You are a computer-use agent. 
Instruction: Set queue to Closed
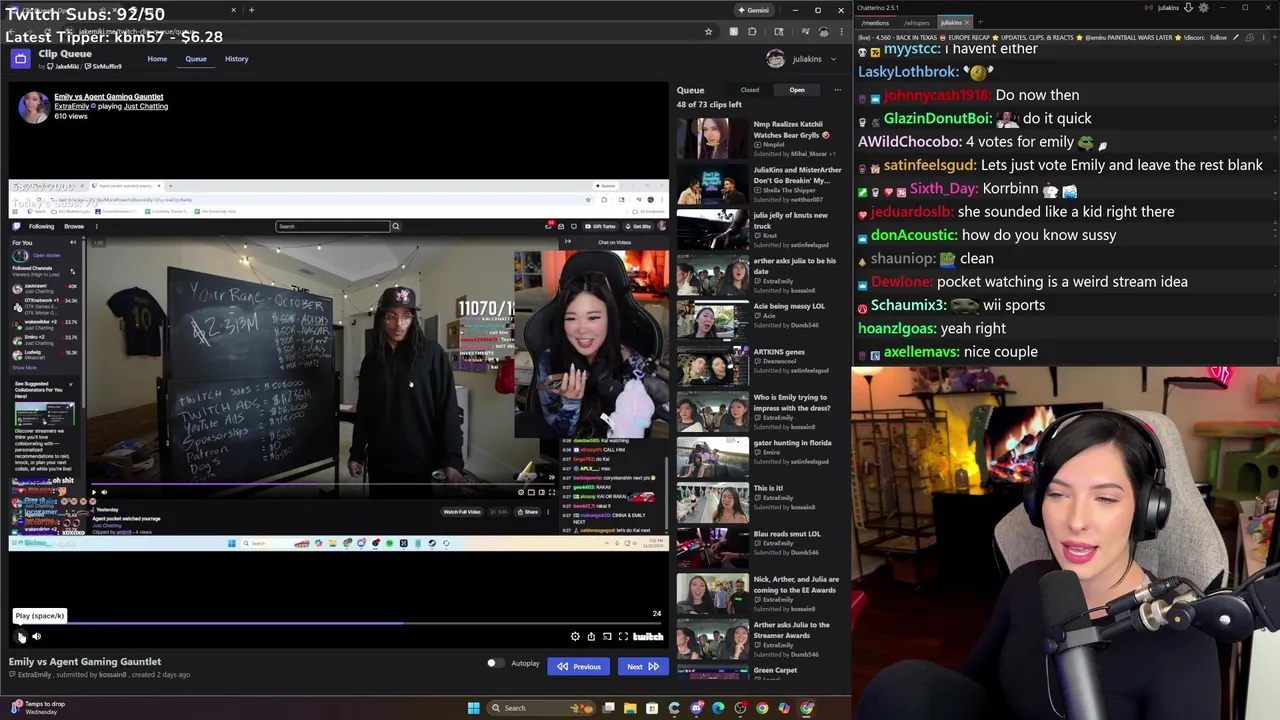pos(750,90)
